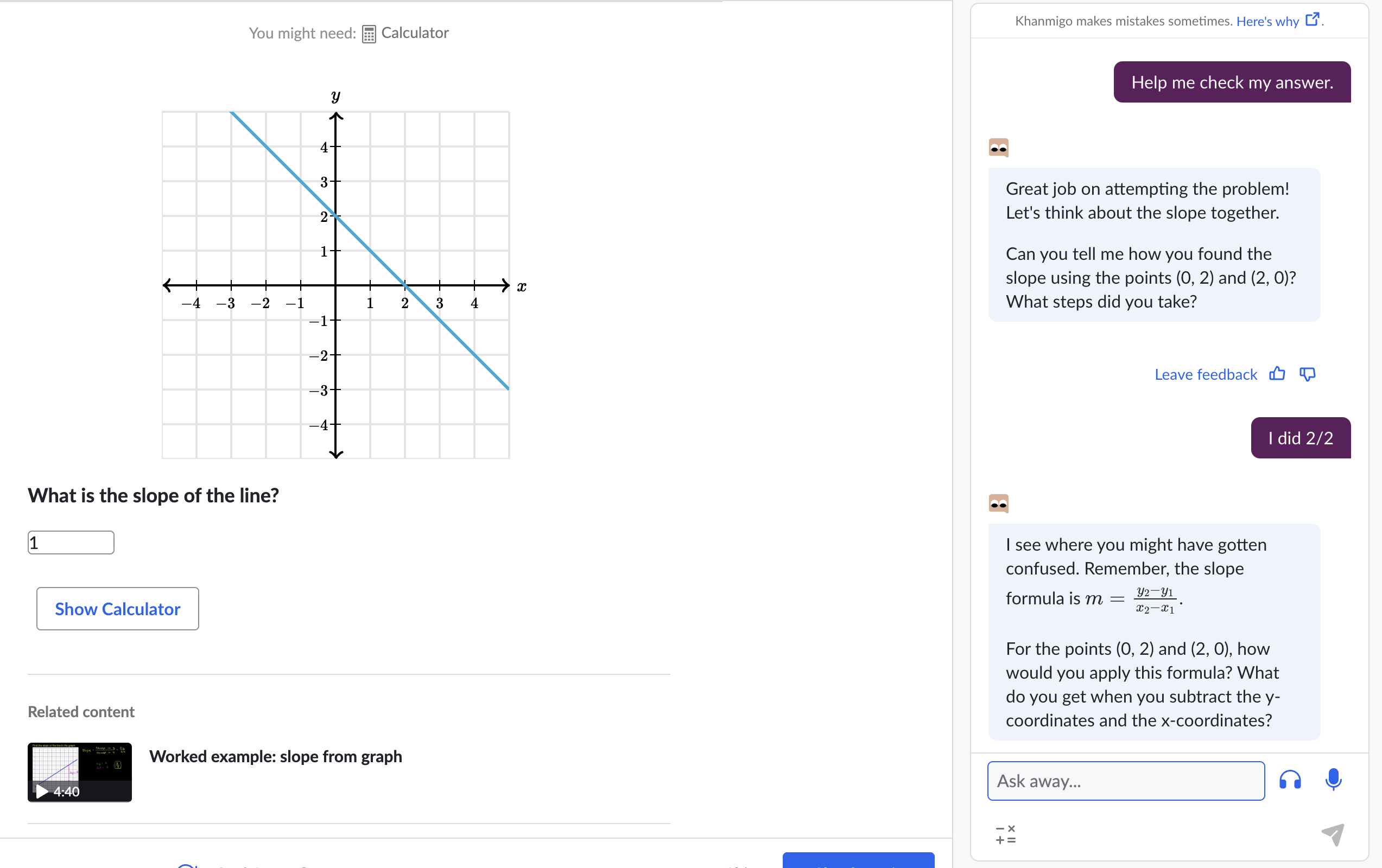
Task: Click the headphones audio icon
Action: click(x=1290, y=780)
